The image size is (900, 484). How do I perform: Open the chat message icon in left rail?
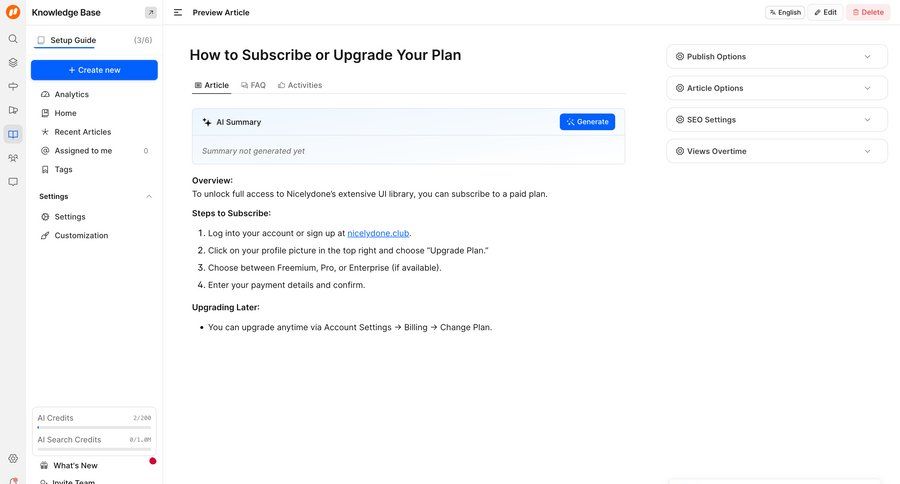pos(13,182)
